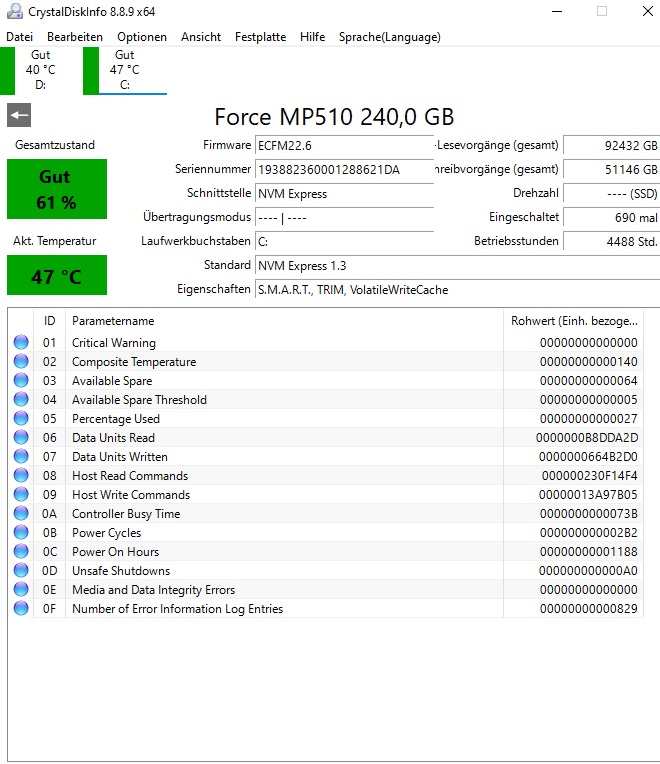Select the Unsafe Shutdowns parameter name
660x764 pixels.
point(121,571)
